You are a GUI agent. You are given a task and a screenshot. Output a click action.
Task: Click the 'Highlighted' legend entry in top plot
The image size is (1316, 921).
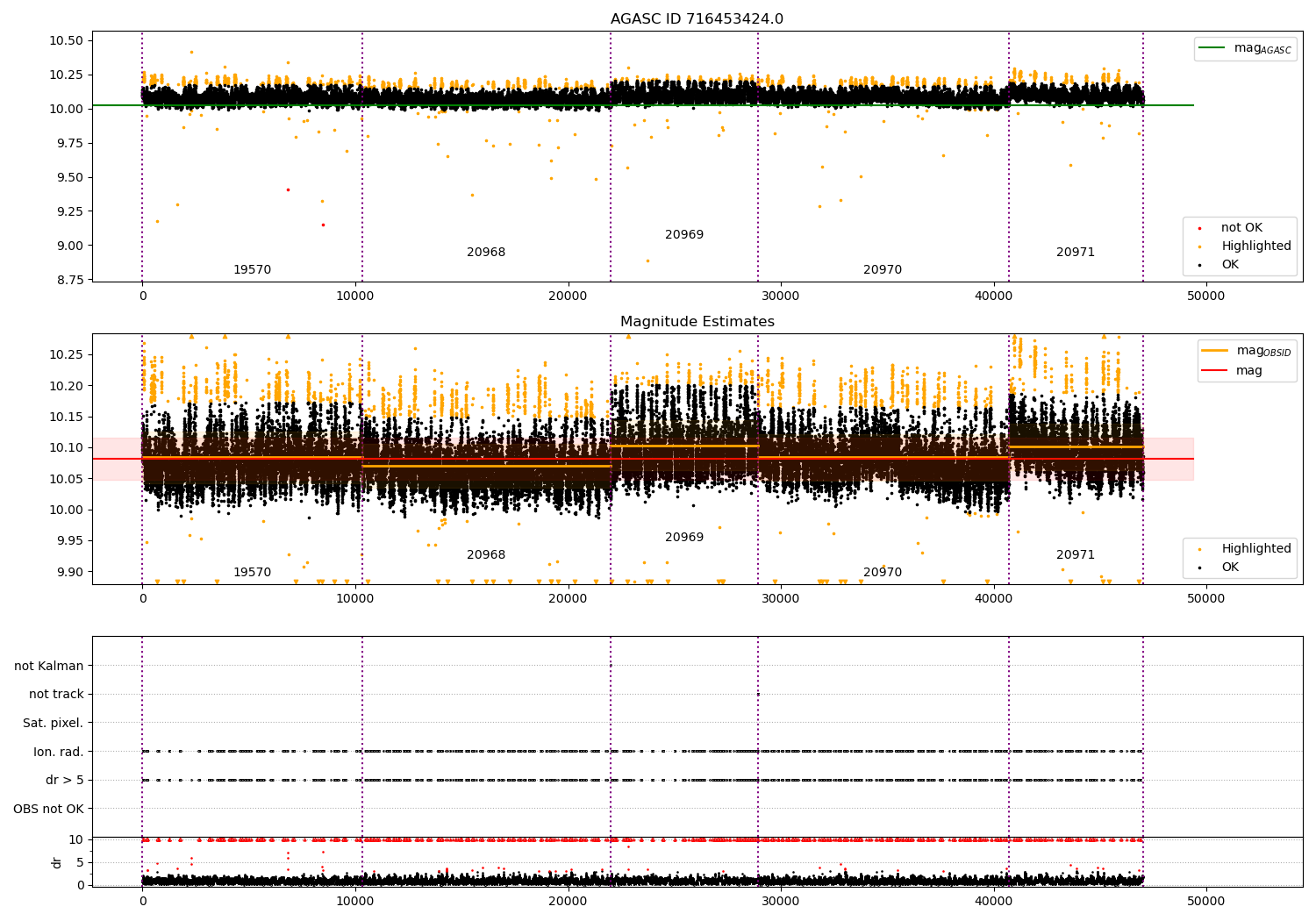(x=1255, y=246)
